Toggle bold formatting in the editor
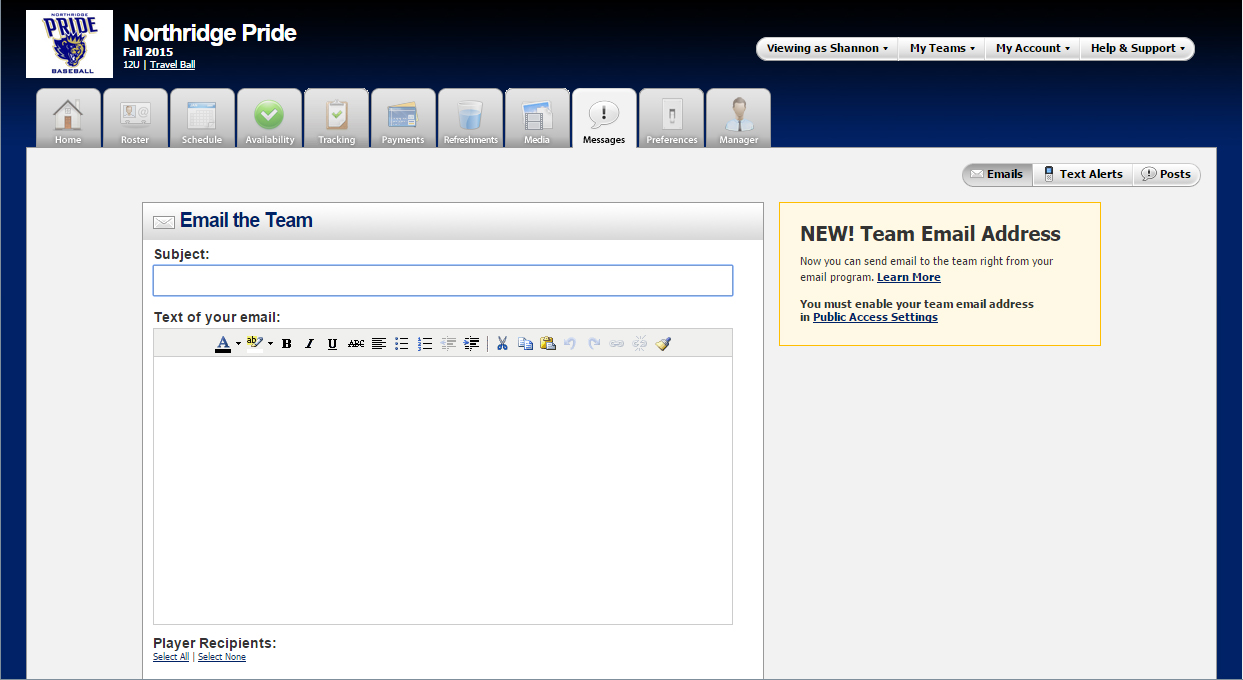1243x680 pixels. coord(287,344)
